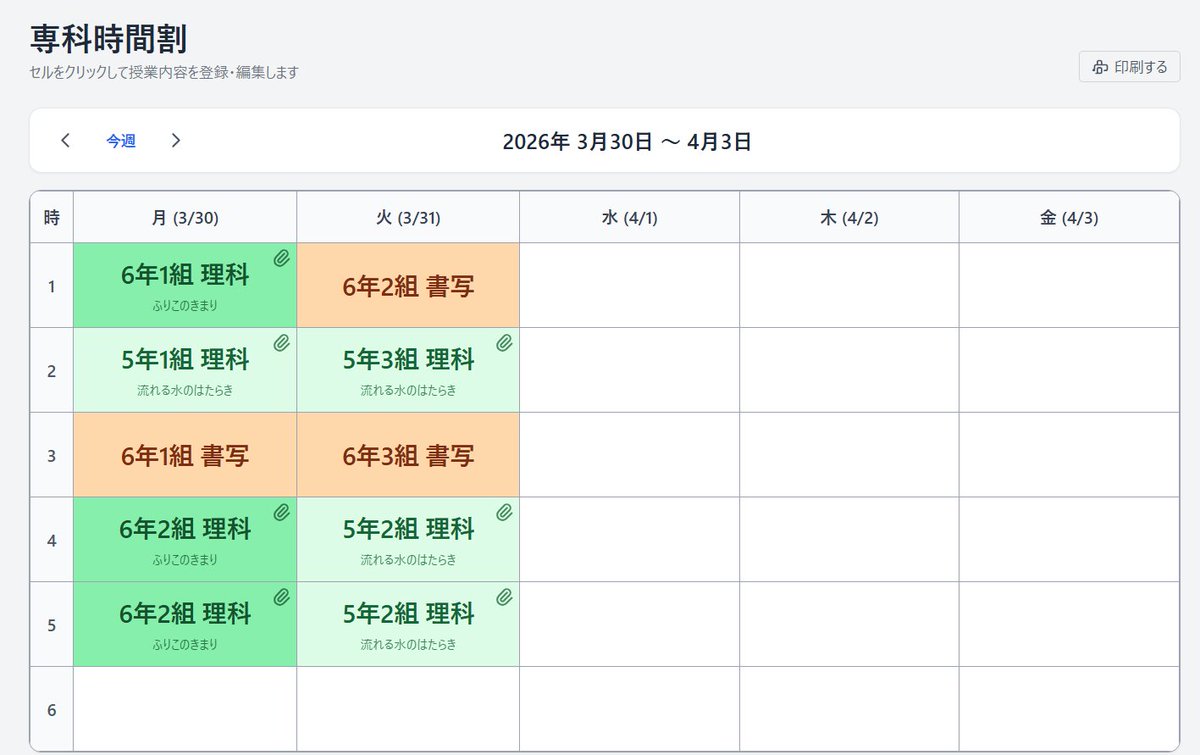Screen dimensions: 1200x755
Task: Edit the 5年3組 理科 lesson on Tuesday
Action: pos(408,370)
